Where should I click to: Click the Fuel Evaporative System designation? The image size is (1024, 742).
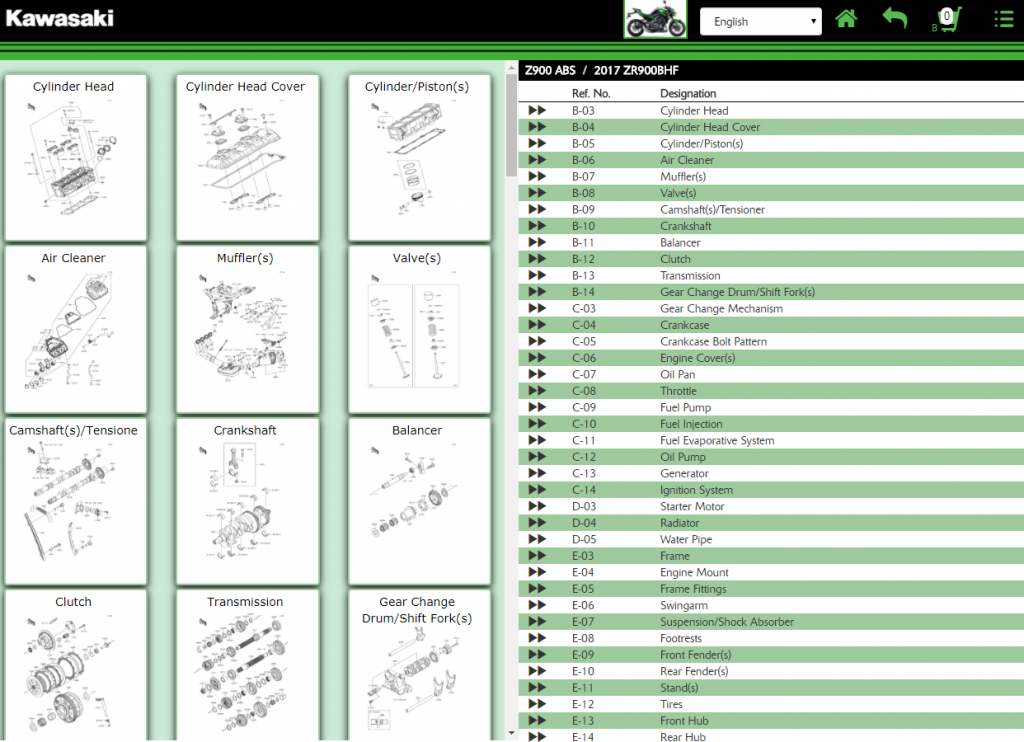pyautogui.click(x=717, y=440)
